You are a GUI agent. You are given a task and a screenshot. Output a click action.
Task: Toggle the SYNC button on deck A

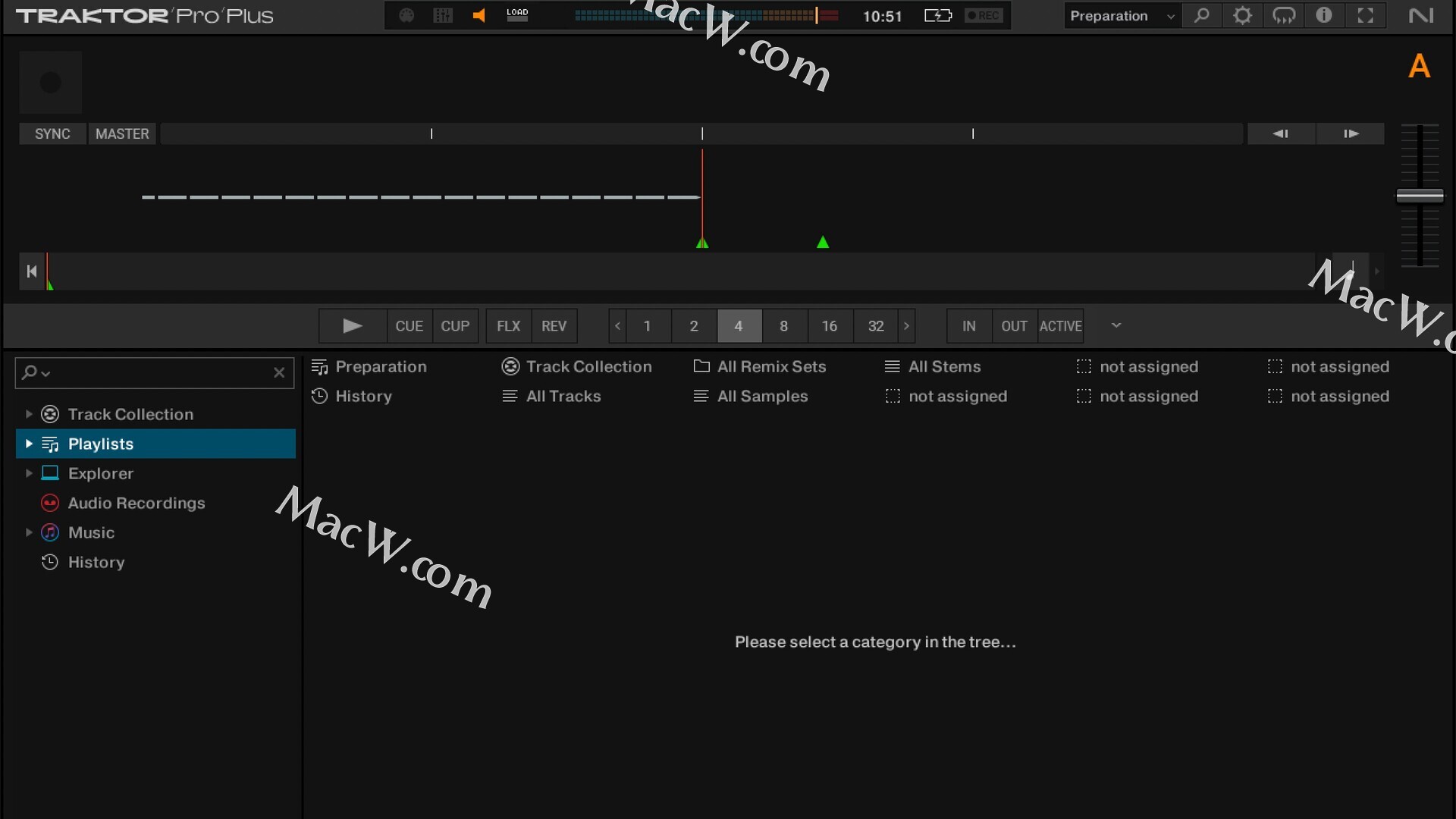click(x=52, y=133)
